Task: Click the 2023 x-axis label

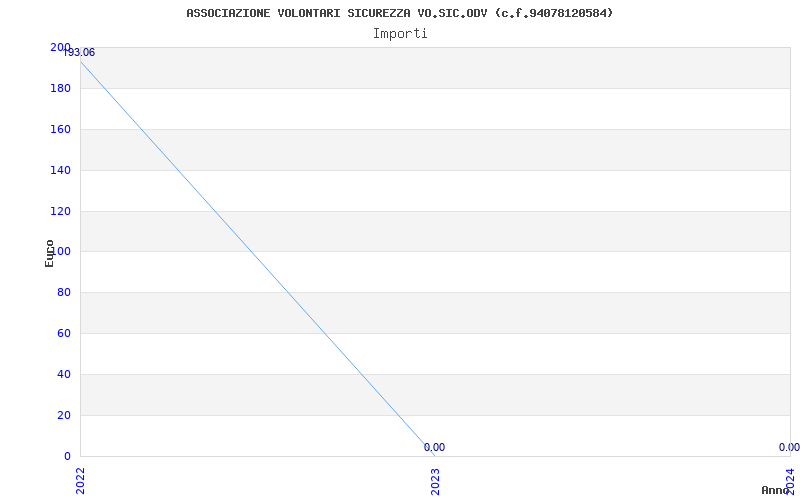Action: [x=435, y=482]
